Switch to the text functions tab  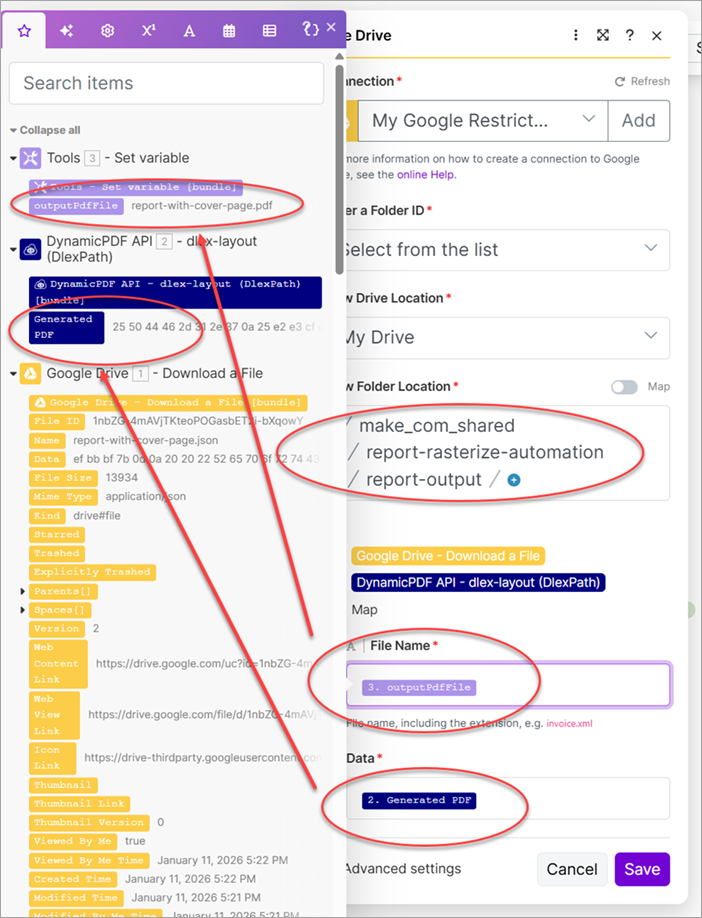pyautogui.click(x=189, y=31)
